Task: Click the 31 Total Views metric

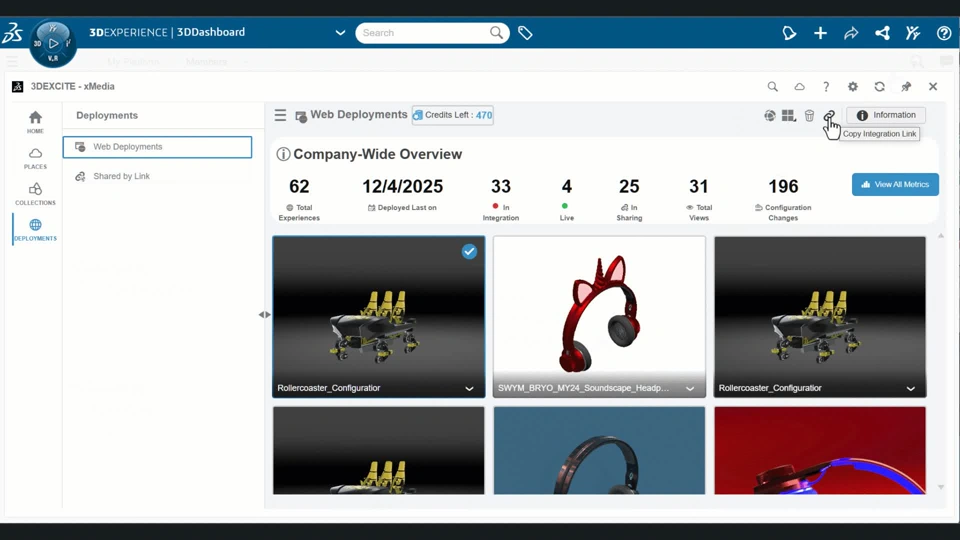Action: tap(699, 199)
